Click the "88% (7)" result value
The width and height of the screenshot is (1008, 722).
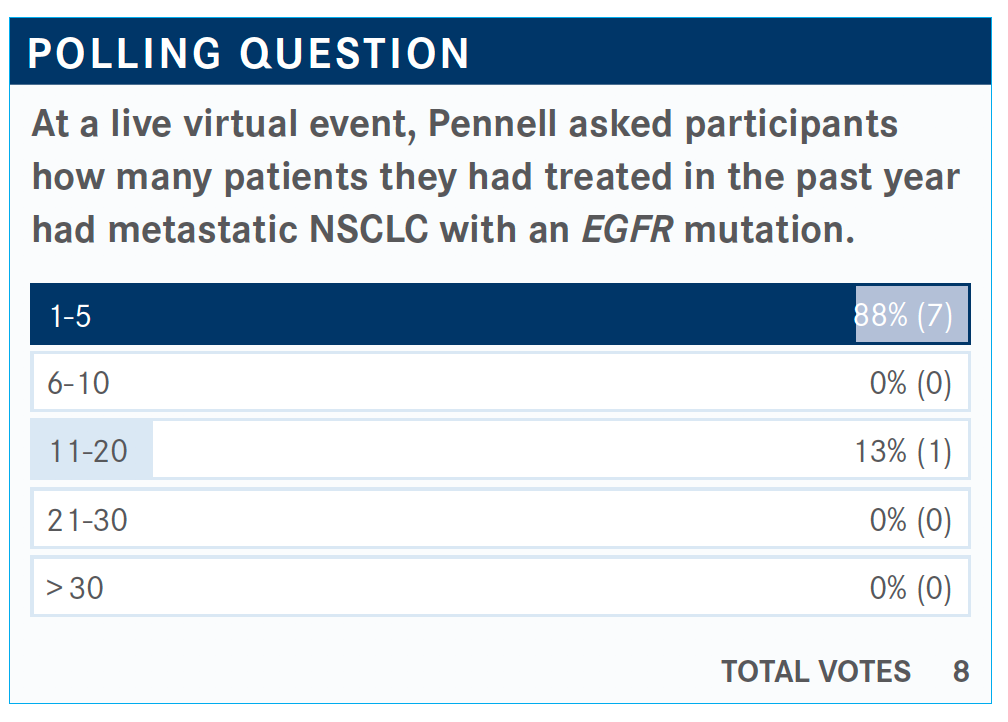tap(903, 316)
